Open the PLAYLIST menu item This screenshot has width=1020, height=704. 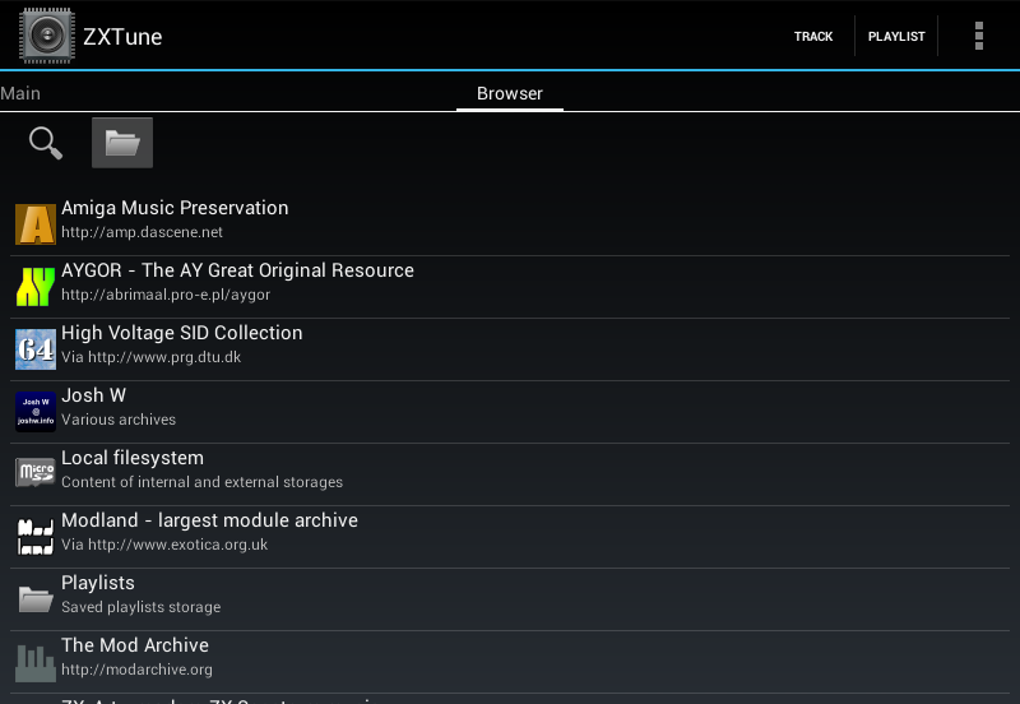pyautogui.click(x=896, y=36)
